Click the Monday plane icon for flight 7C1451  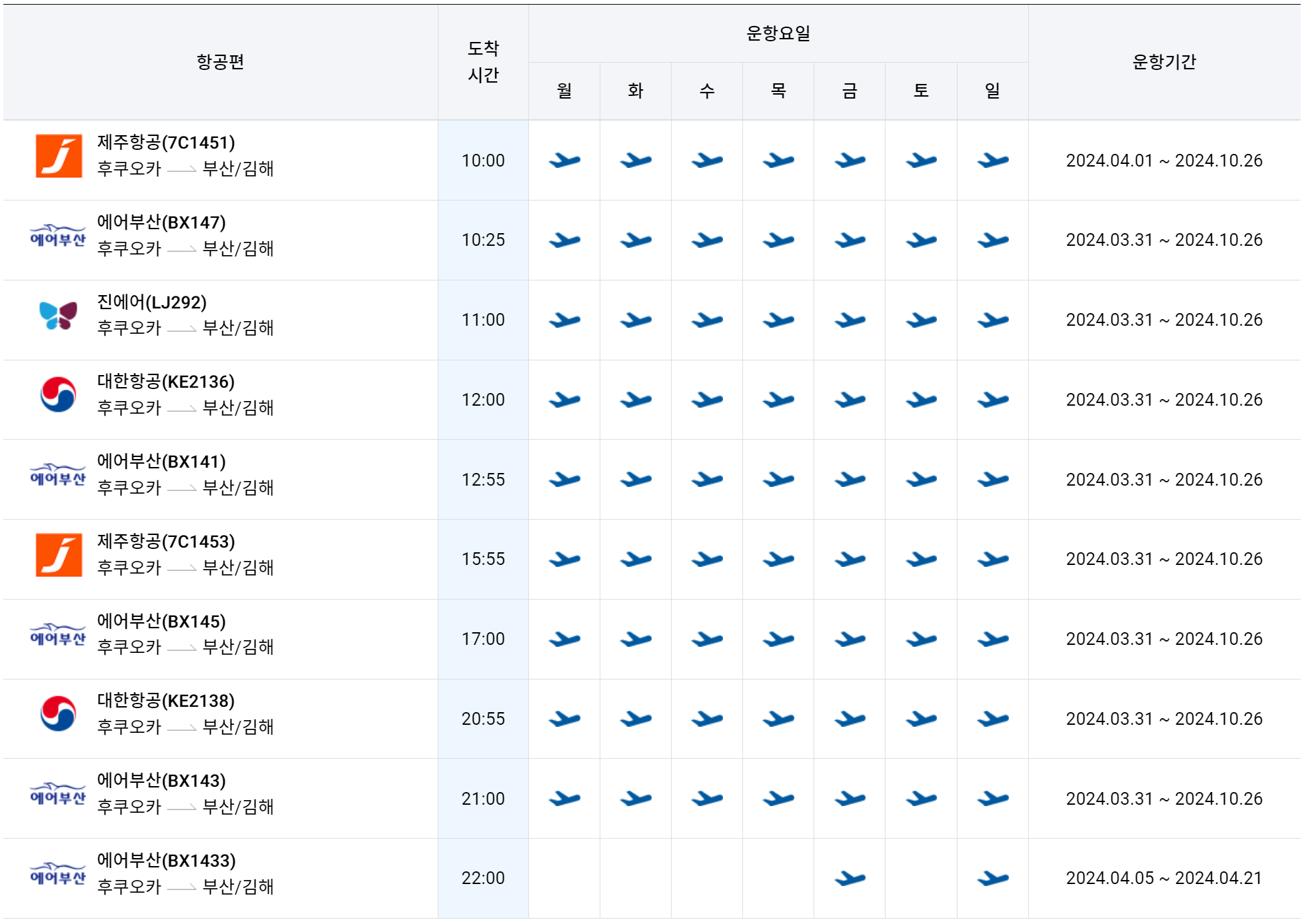(x=564, y=161)
